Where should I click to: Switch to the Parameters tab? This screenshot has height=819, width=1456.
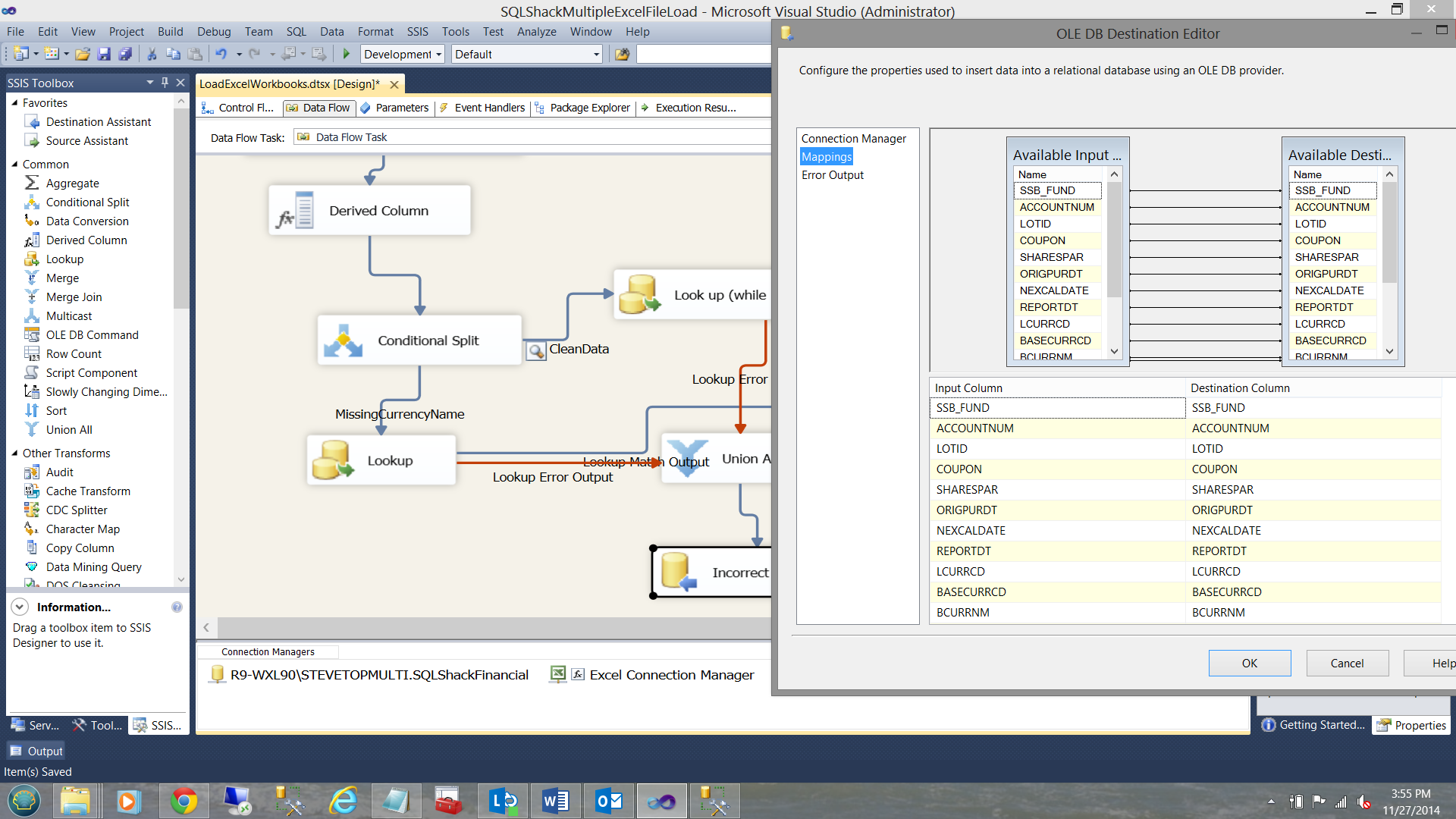pyautogui.click(x=401, y=108)
